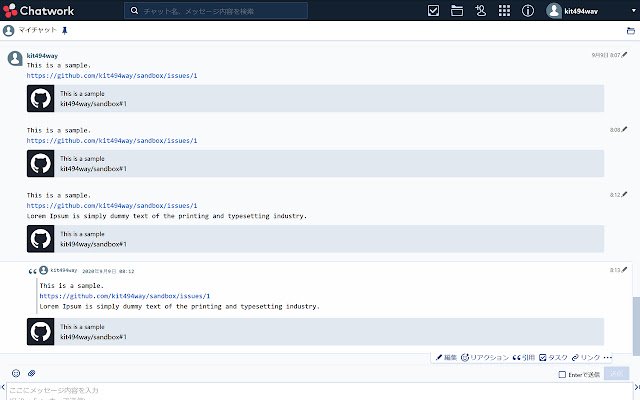Image resolution: width=640 pixels, height=400 pixels.
Task: Click the attach file paperclip icon
Action: [31, 373]
